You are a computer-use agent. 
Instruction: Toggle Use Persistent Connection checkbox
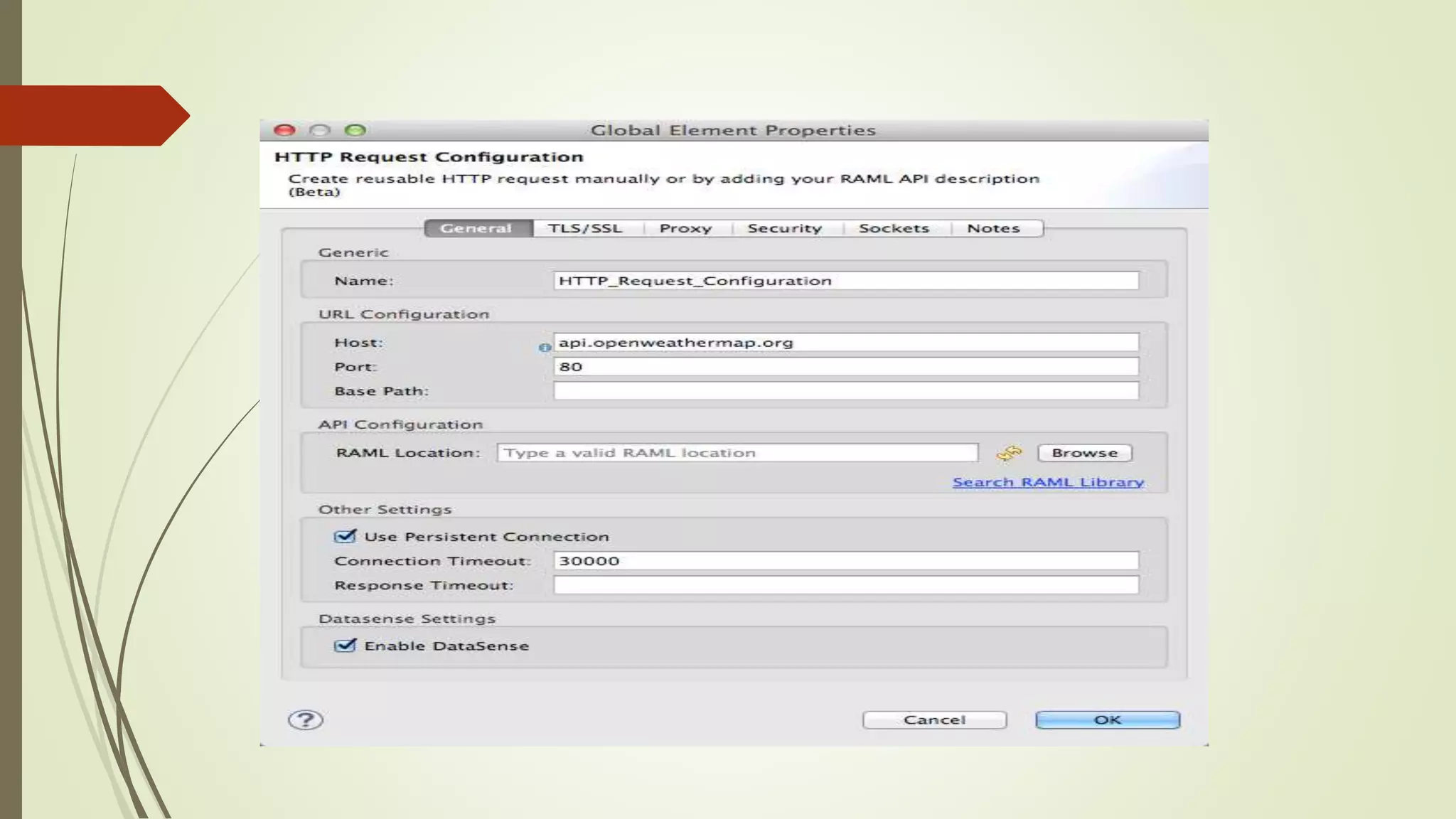click(345, 537)
